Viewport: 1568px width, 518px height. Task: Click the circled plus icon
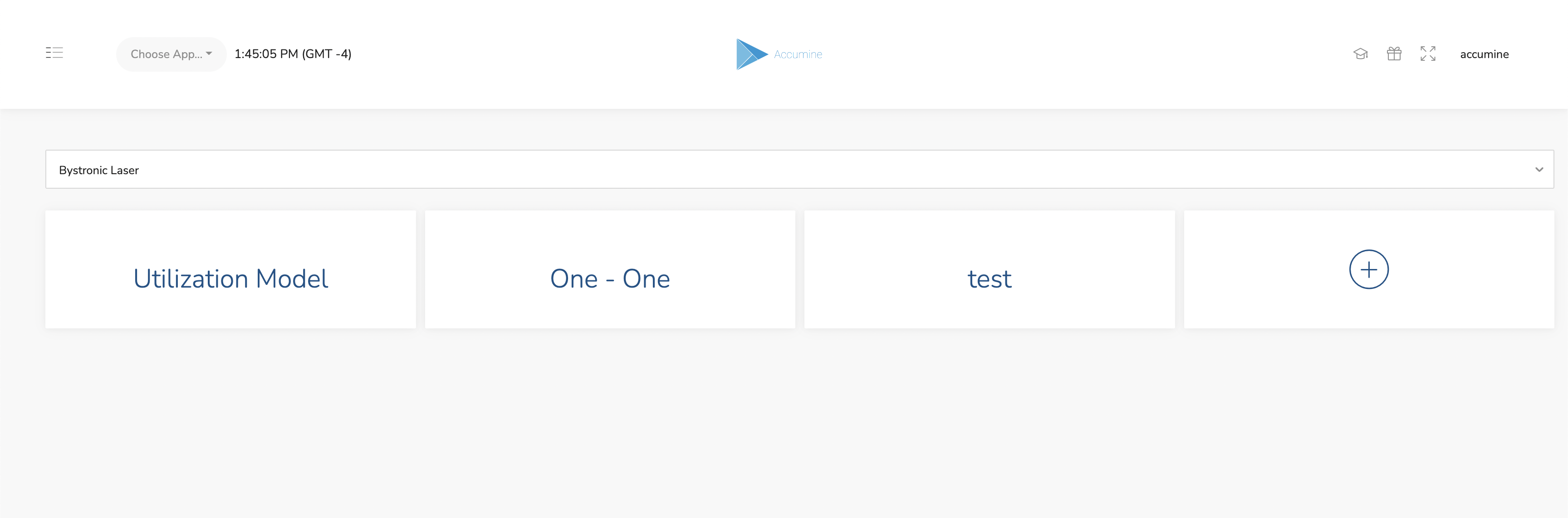click(x=1369, y=269)
